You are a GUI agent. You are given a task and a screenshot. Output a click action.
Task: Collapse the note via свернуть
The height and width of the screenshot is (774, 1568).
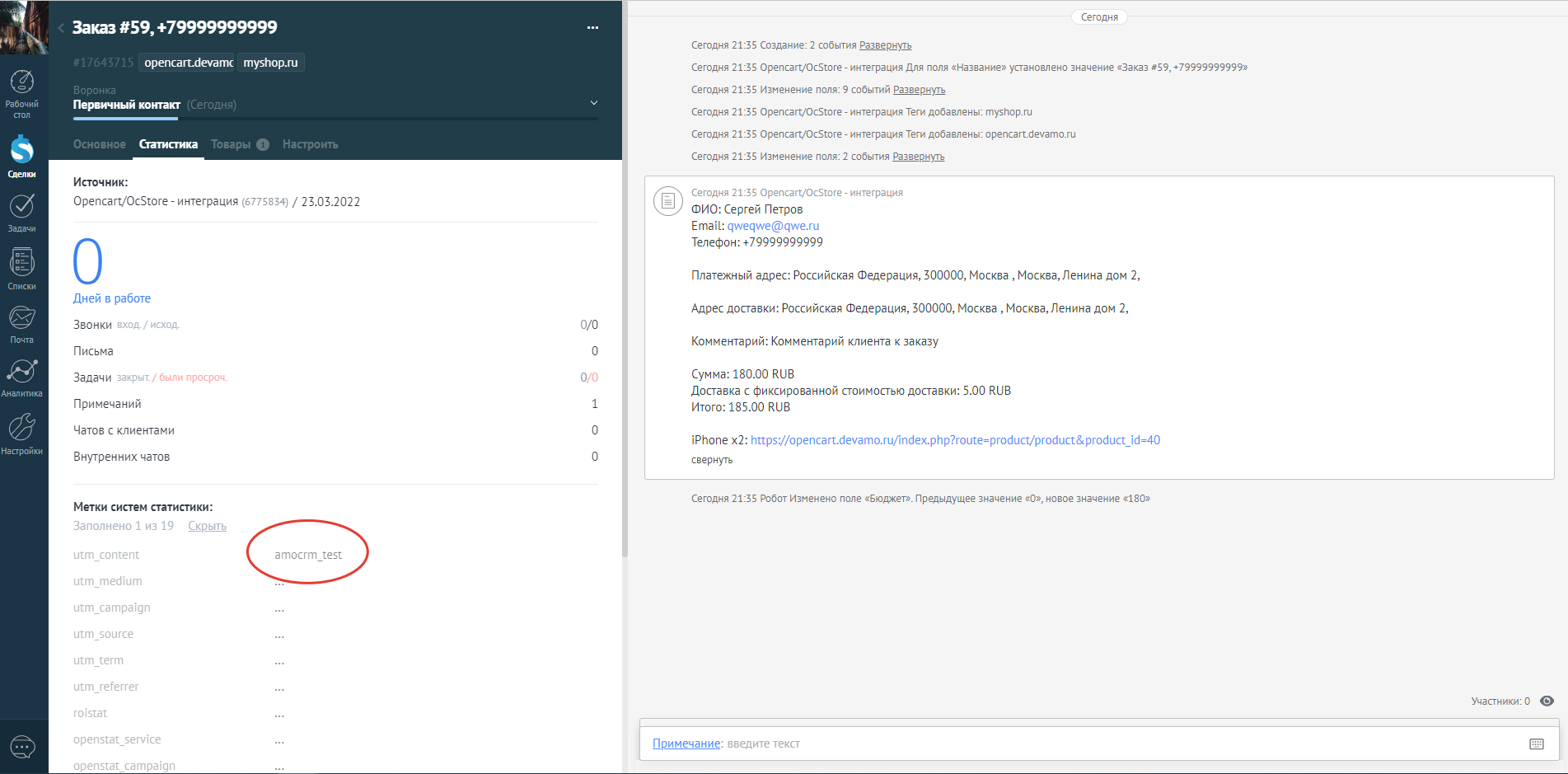pyautogui.click(x=711, y=460)
